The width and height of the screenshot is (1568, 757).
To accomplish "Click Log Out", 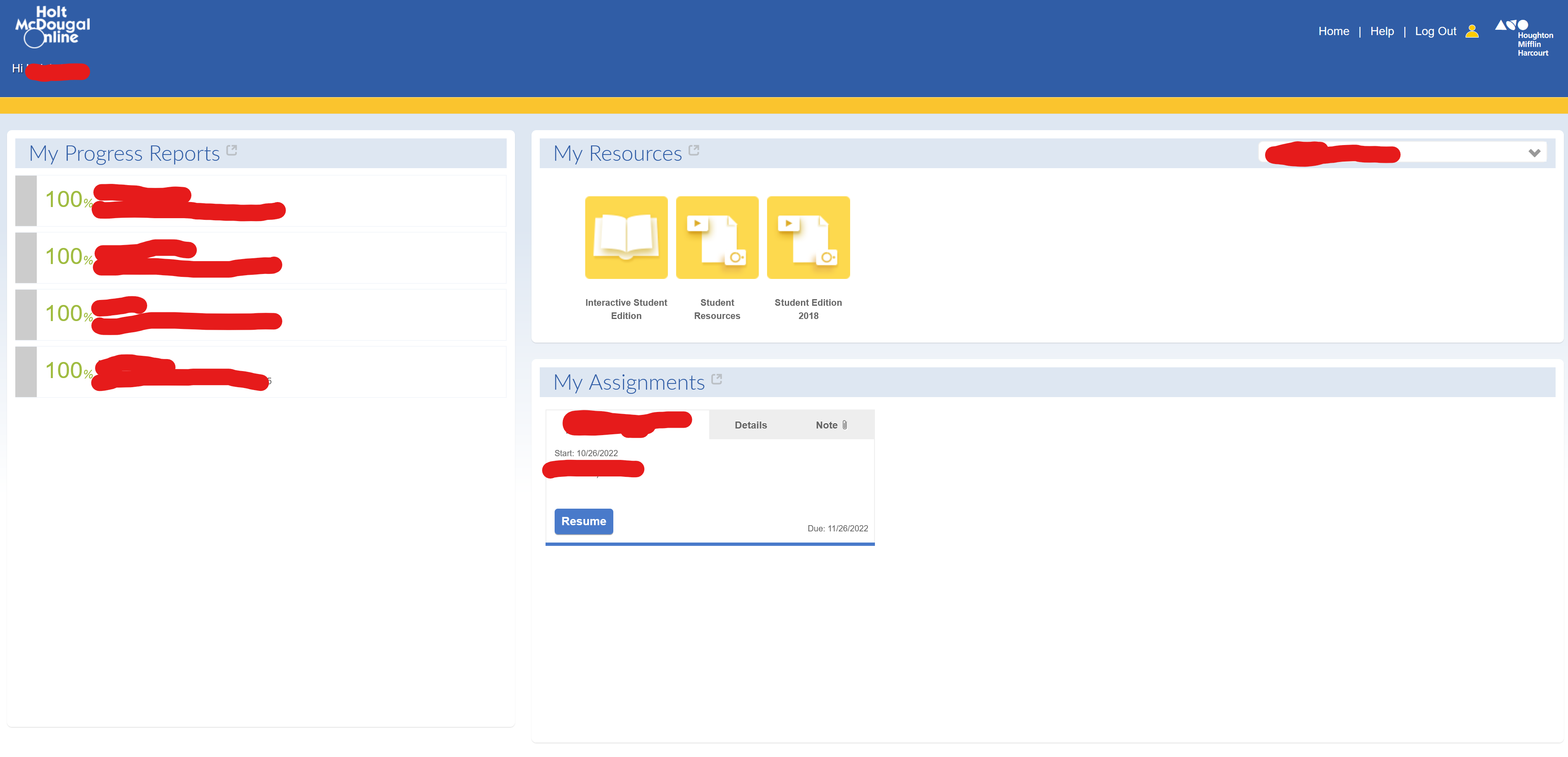I will (1436, 31).
